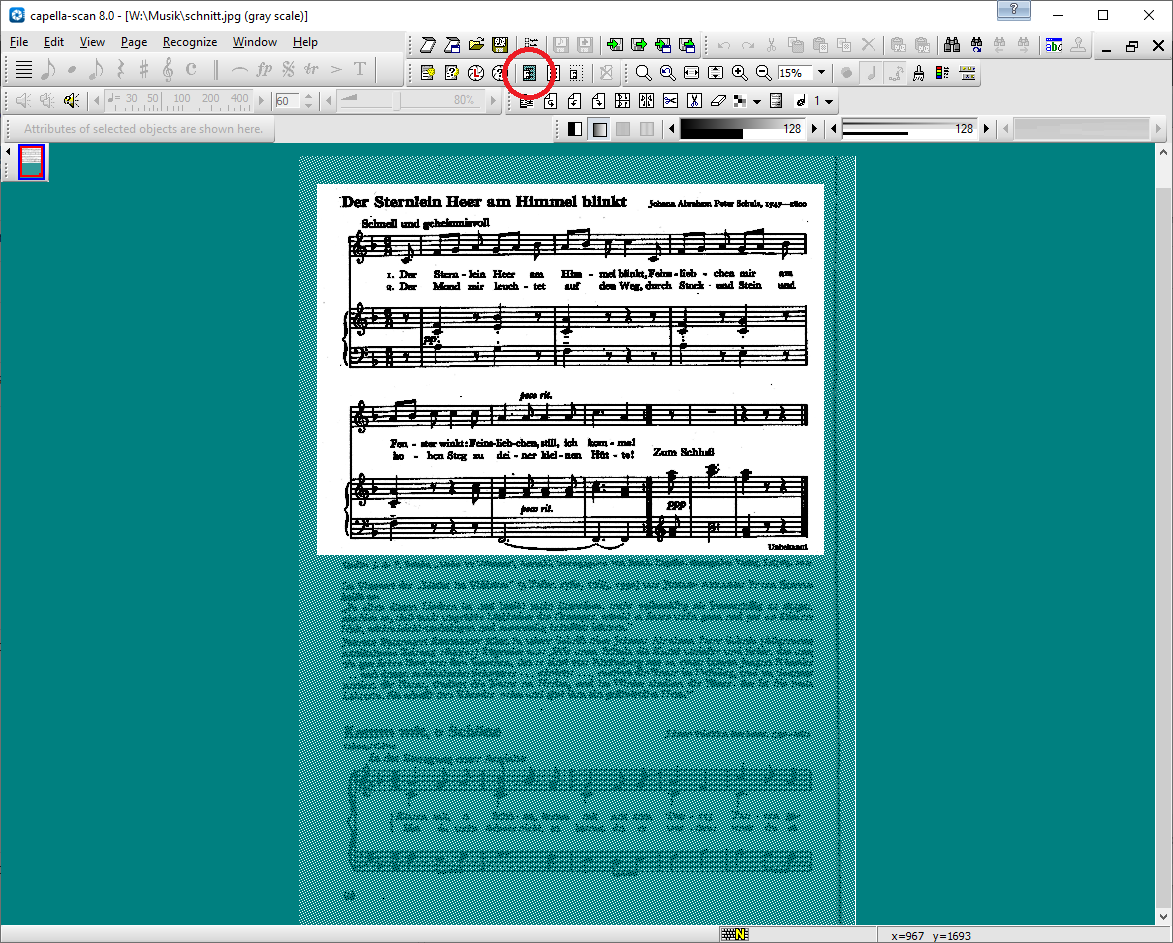Image resolution: width=1173 pixels, height=943 pixels.
Task: Click the recognize music icon circled in red
Action: tap(530, 73)
